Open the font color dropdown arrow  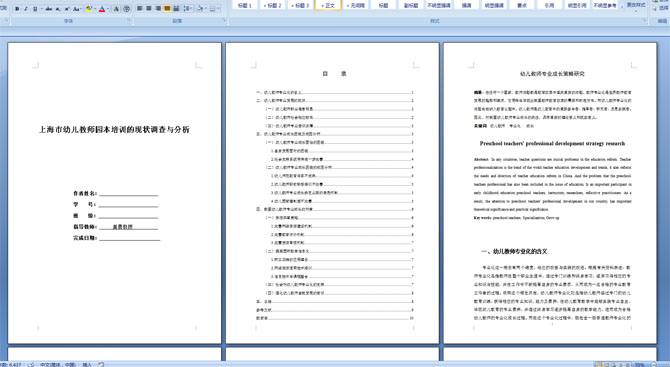(108, 9)
